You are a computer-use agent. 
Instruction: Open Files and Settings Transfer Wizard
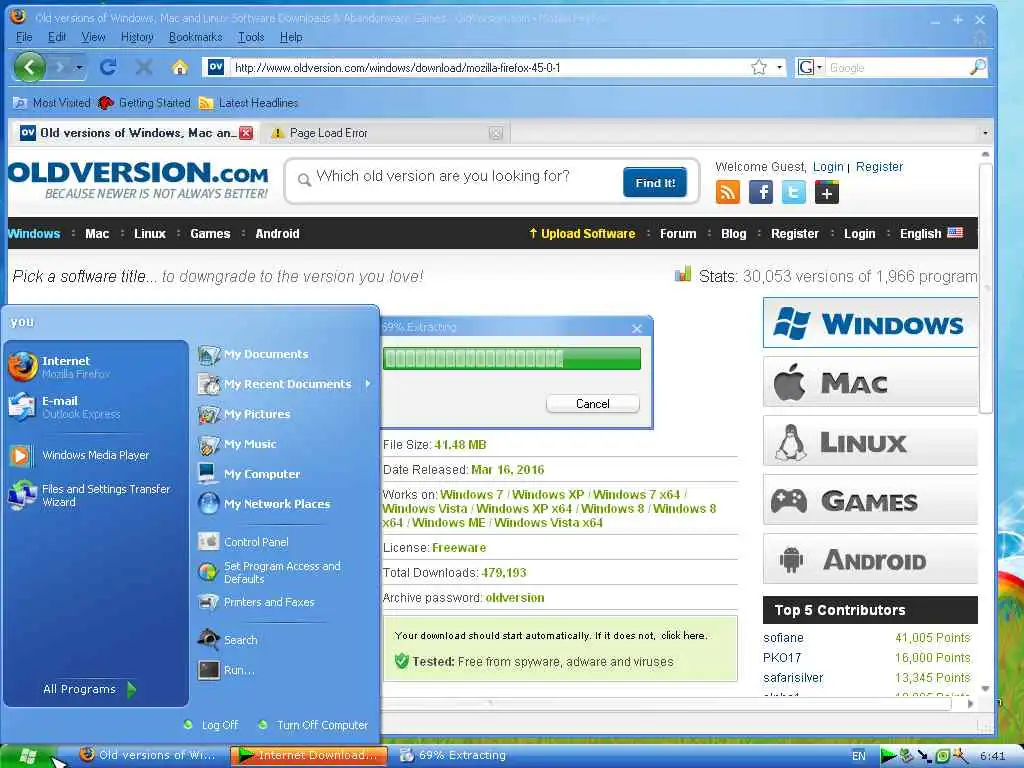click(x=95, y=495)
